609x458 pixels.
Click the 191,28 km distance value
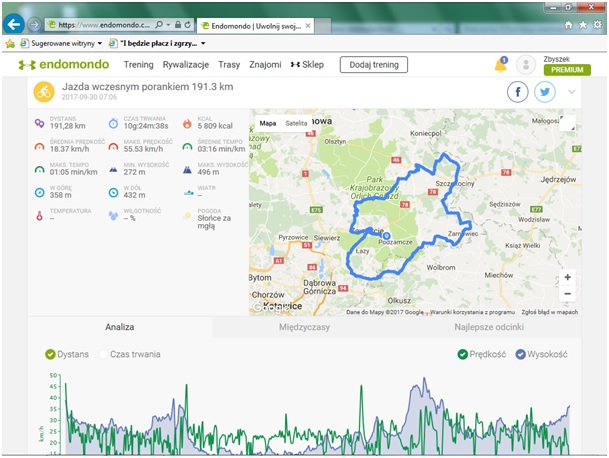click(68, 126)
